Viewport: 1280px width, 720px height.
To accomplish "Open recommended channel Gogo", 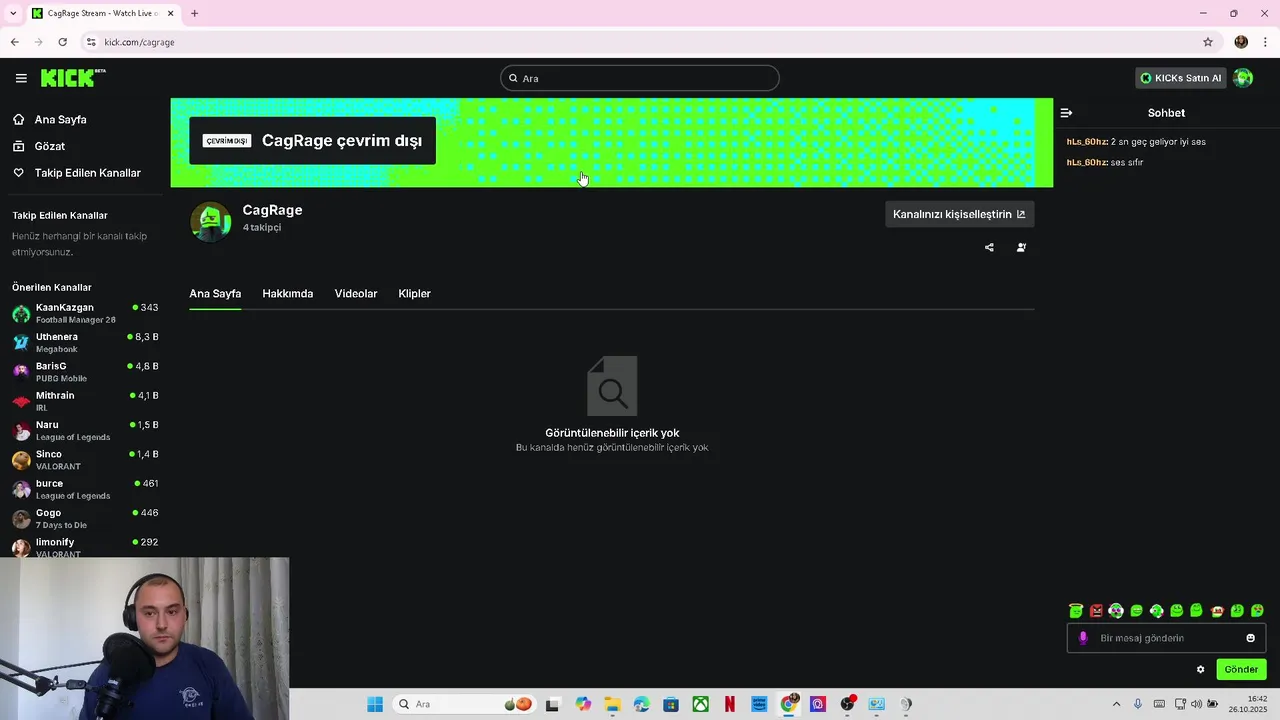I will pyautogui.click(x=85, y=519).
